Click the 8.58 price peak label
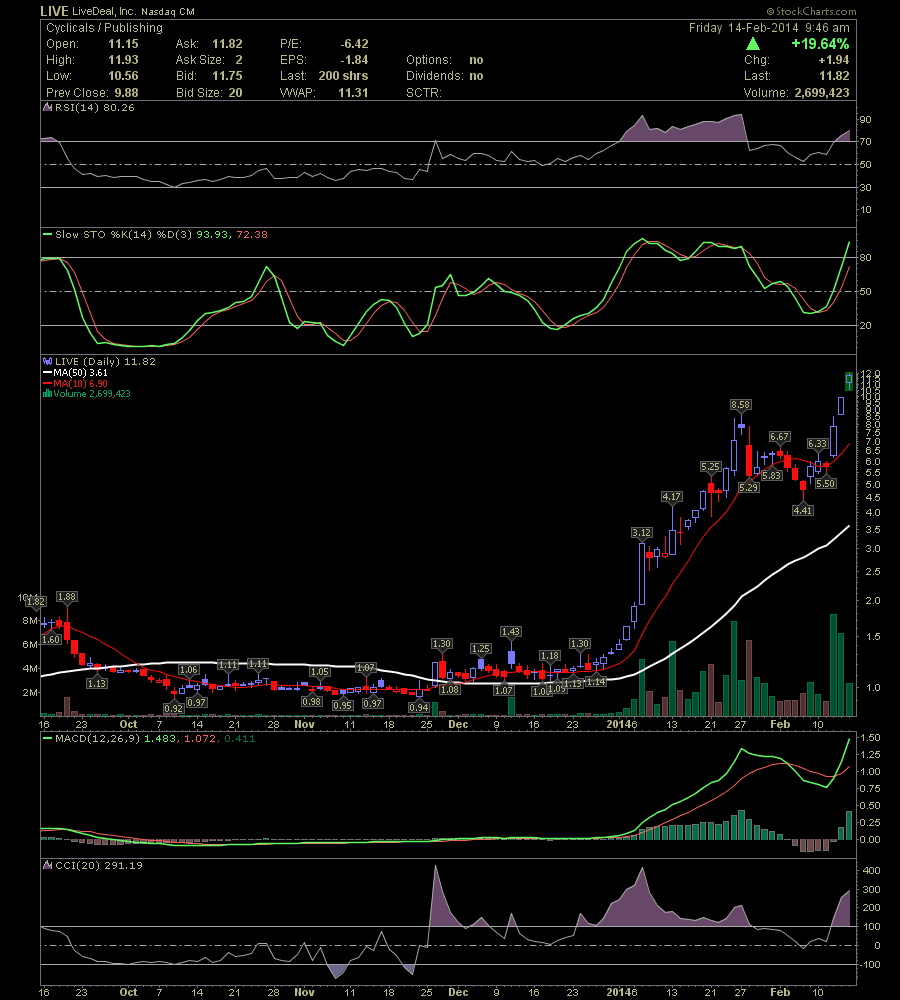The image size is (900, 1000). pyautogui.click(x=741, y=404)
